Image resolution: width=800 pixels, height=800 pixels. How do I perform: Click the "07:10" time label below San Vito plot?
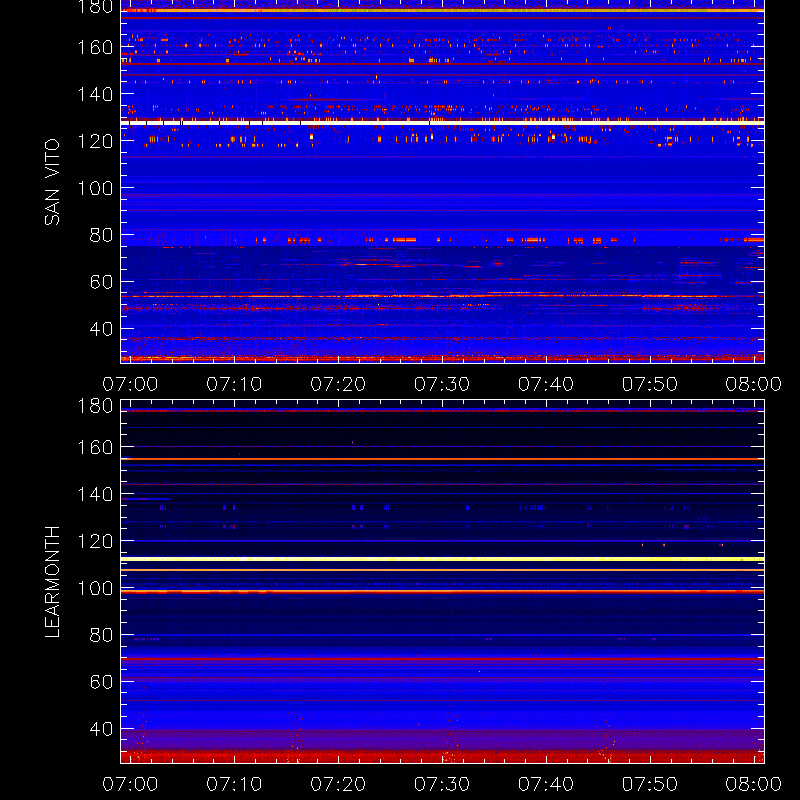pyautogui.click(x=234, y=384)
